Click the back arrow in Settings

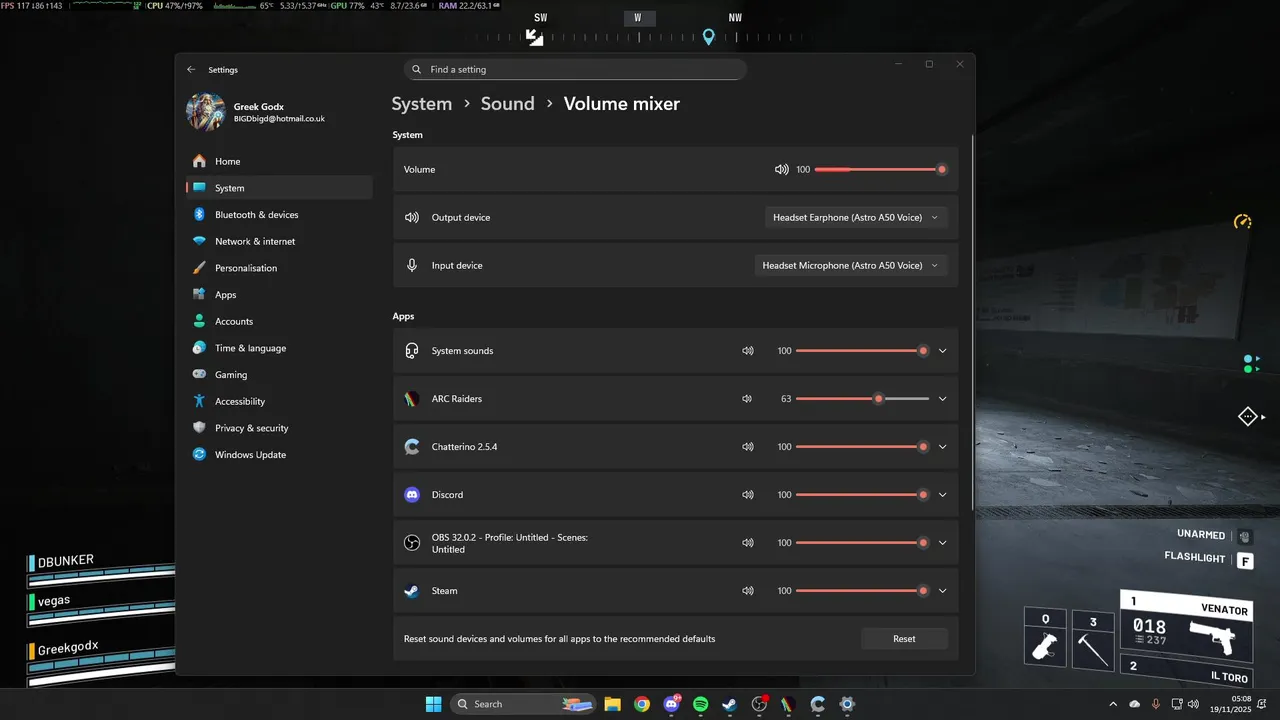click(191, 70)
